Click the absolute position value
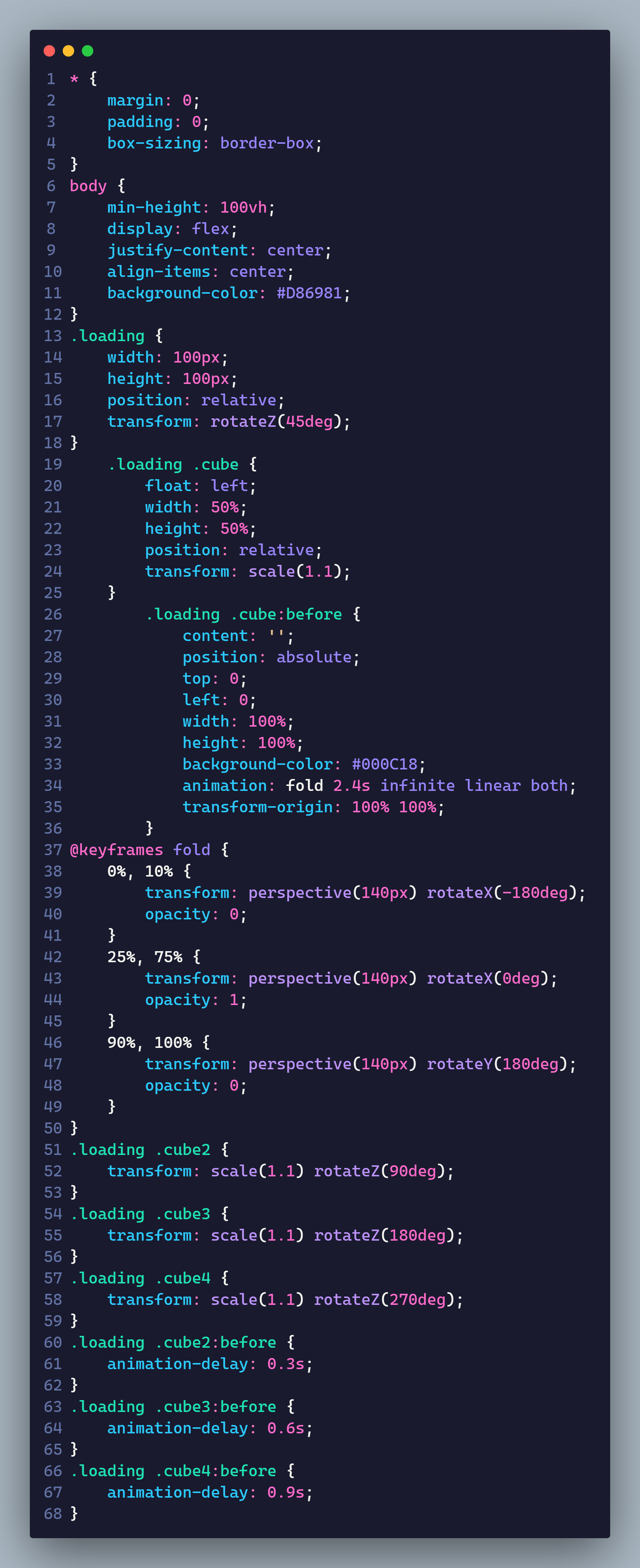This screenshot has height=1568, width=640. click(314, 657)
